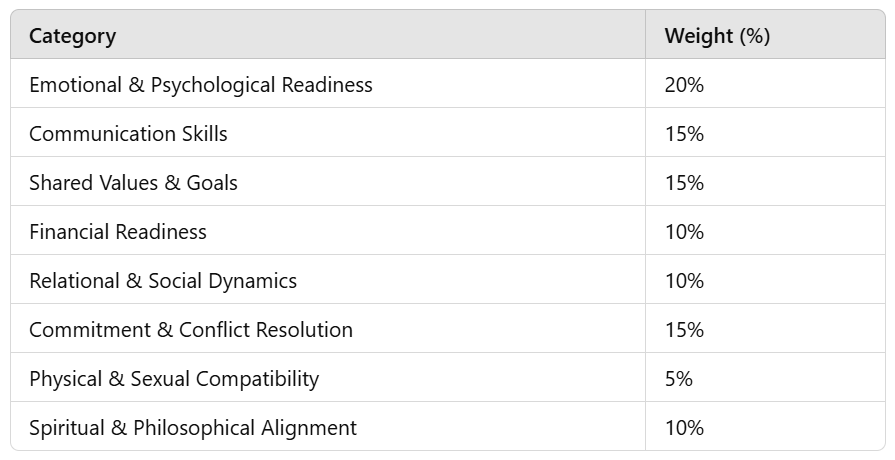Select the Commitment & Conflict Resolution cell
Screen dimensions: 895x460
[191, 330]
